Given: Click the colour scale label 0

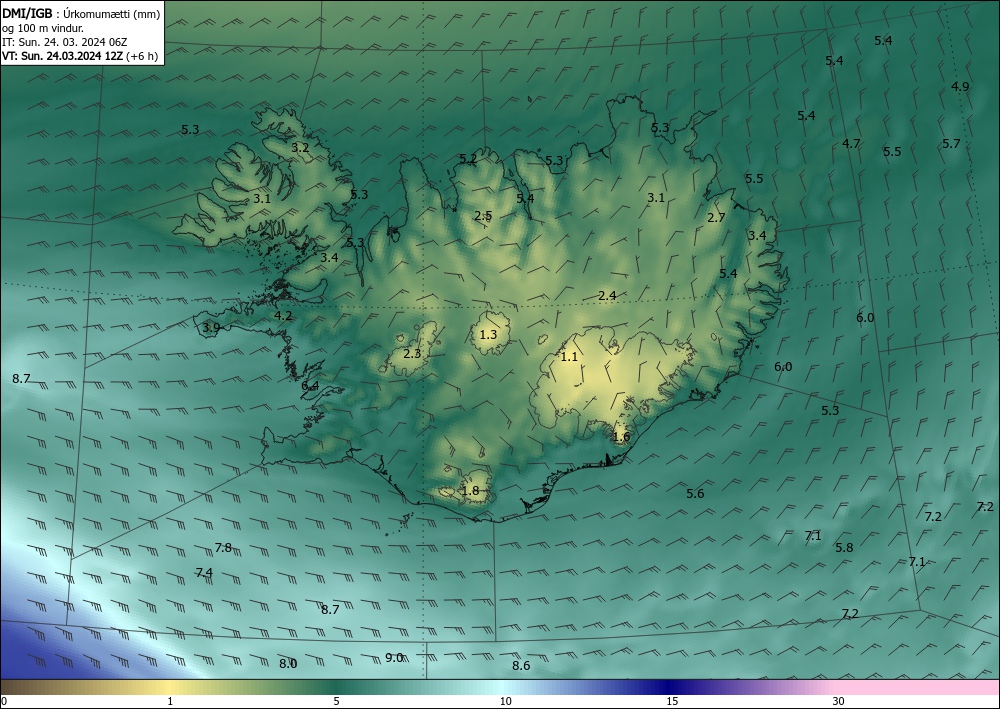Looking at the screenshot, I should [4, 702].
